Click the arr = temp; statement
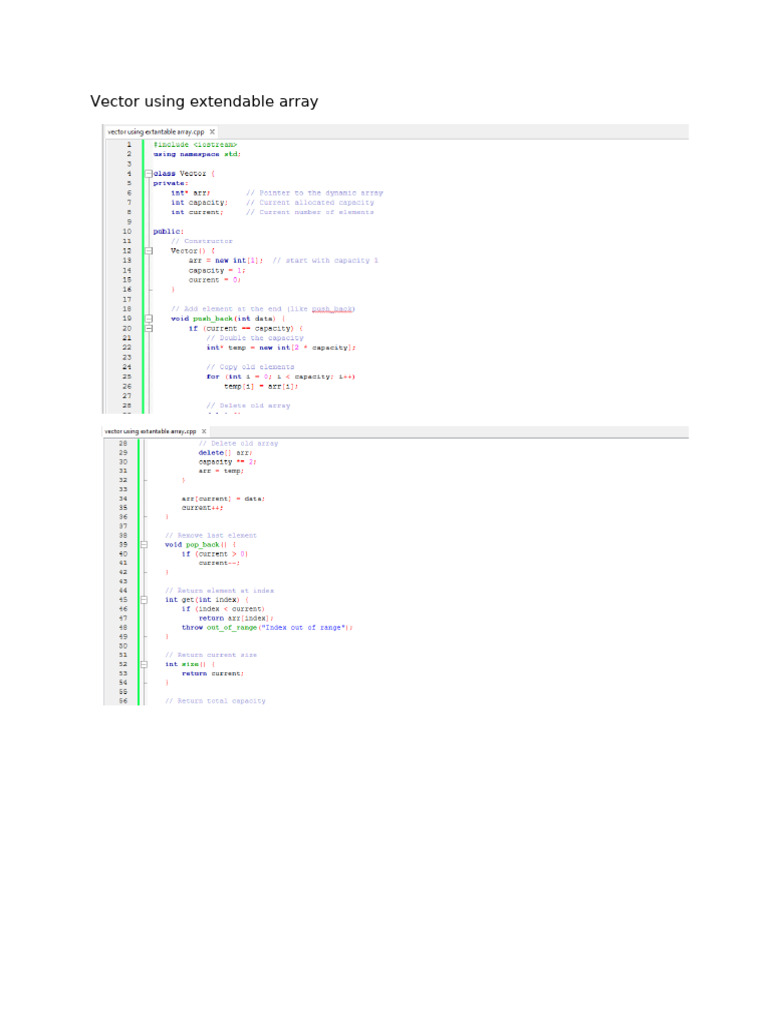Screen dimensions: 768x1024 (221, 471)
